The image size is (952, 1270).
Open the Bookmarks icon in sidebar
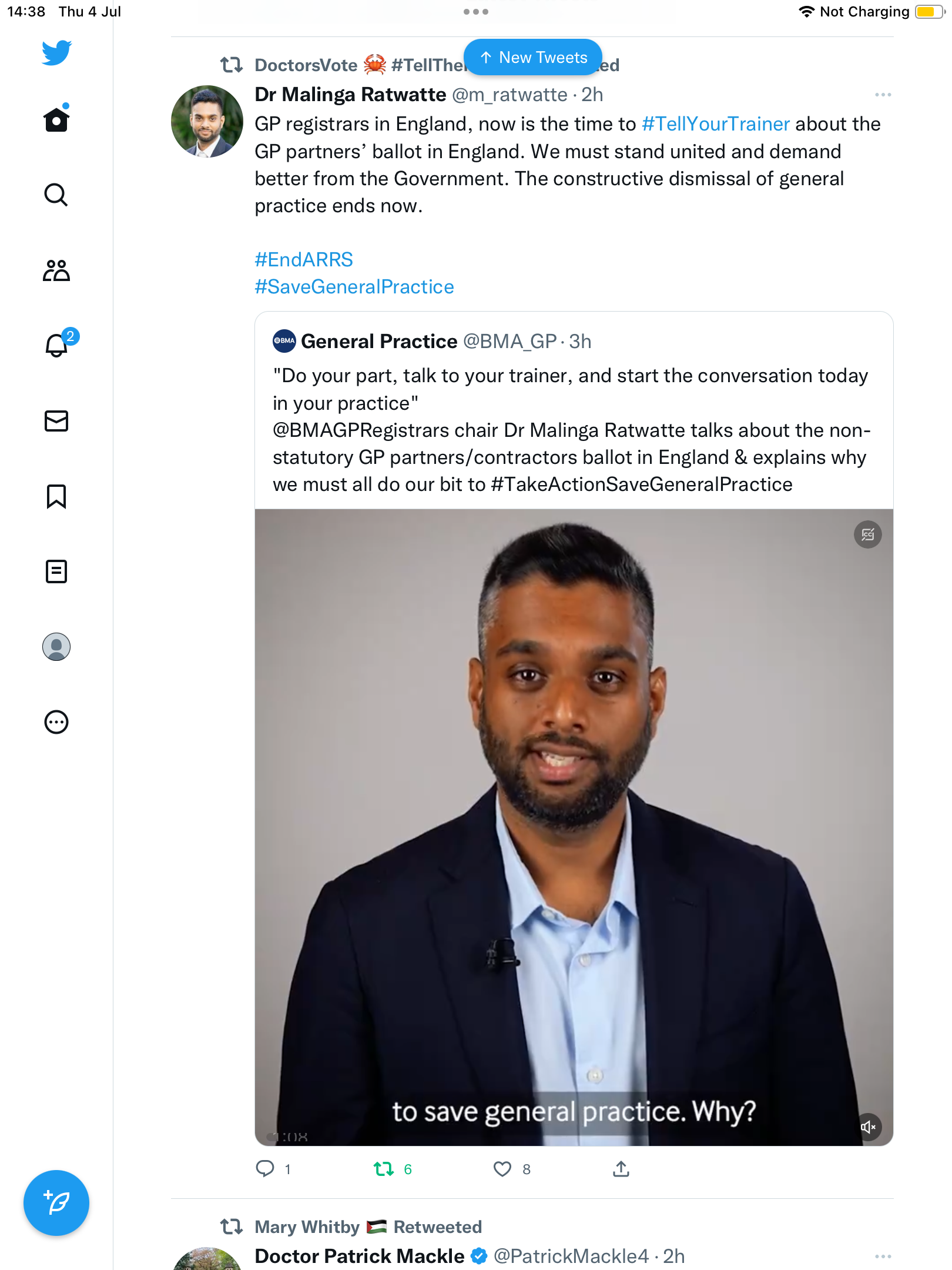(x=56, y=496)
